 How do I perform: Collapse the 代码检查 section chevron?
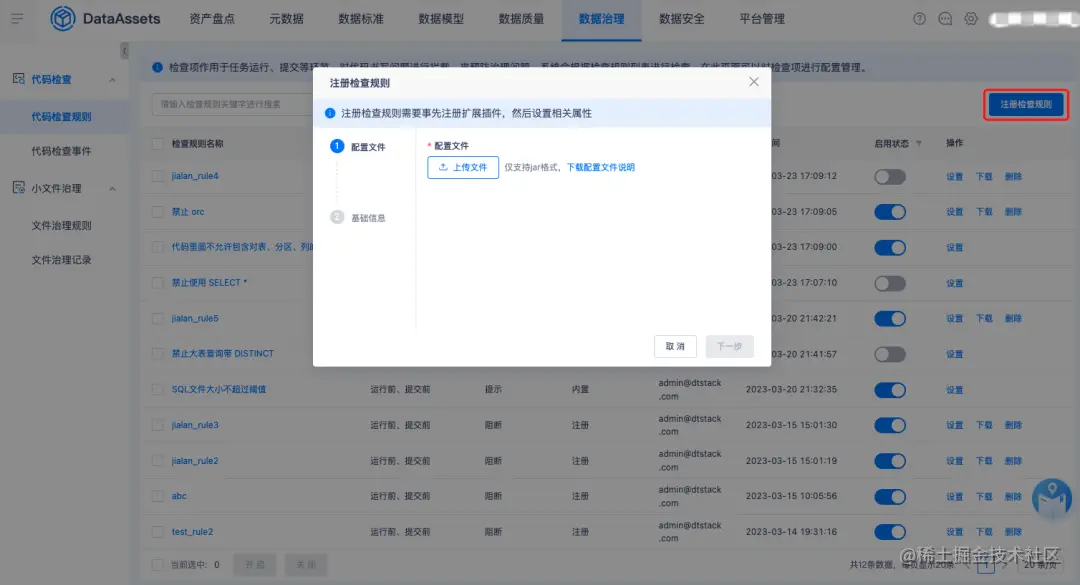[x=112, y=80]
